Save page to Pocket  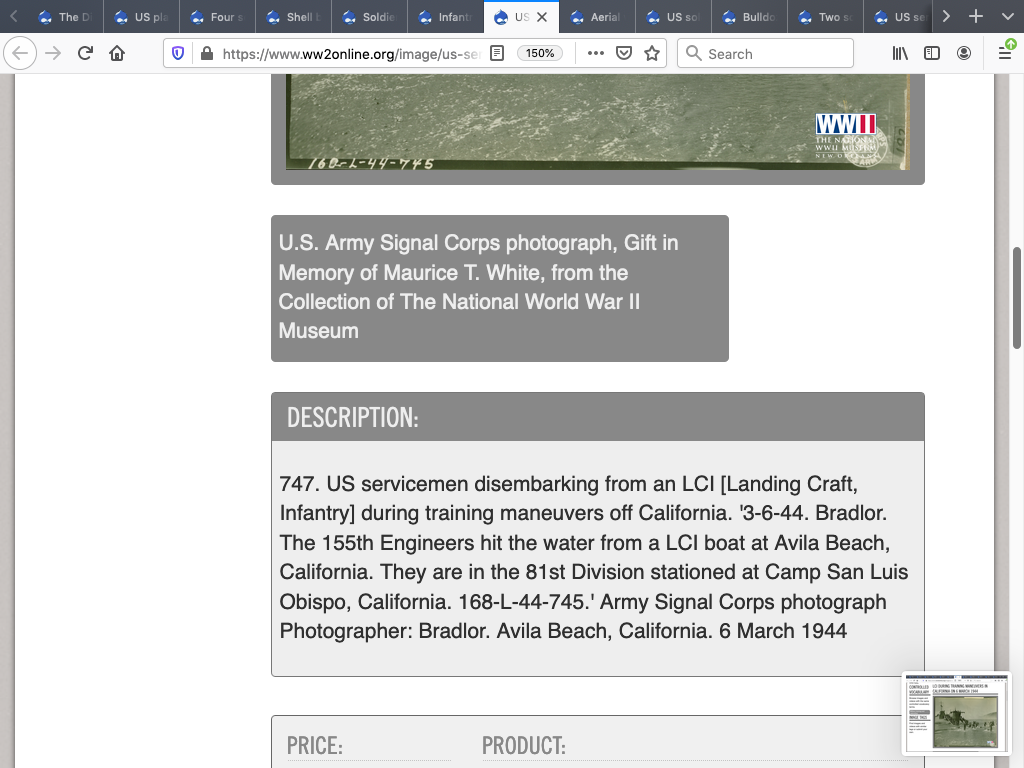point(624,54)
